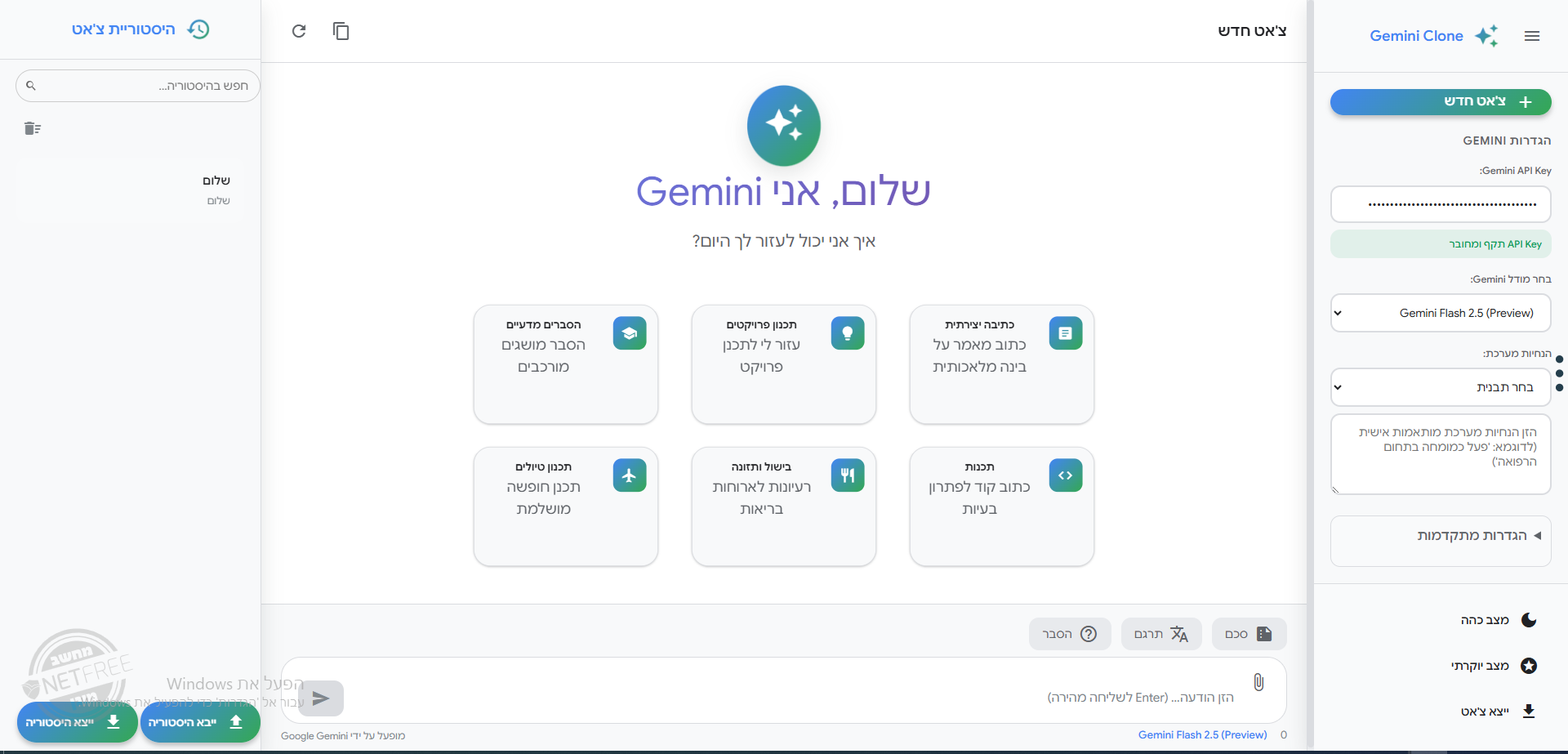Click the הסבר explain button

pos(1070,634)
